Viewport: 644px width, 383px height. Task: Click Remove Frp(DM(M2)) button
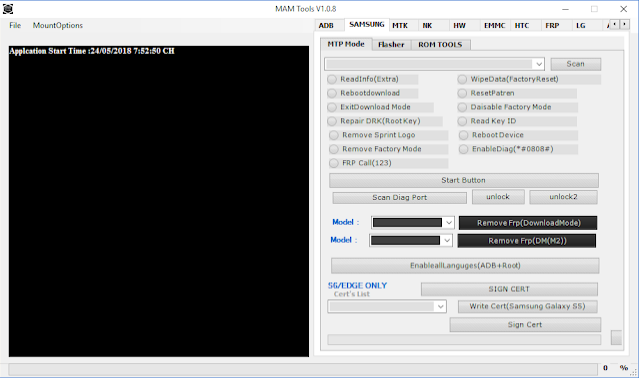click(527, 241)
